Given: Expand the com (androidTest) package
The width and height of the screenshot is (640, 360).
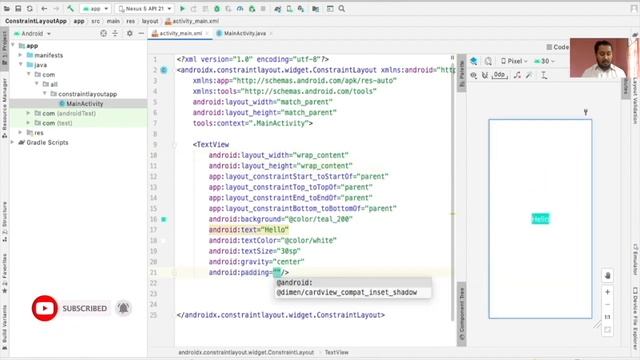Looking at the screenshot, I should 28,113.
